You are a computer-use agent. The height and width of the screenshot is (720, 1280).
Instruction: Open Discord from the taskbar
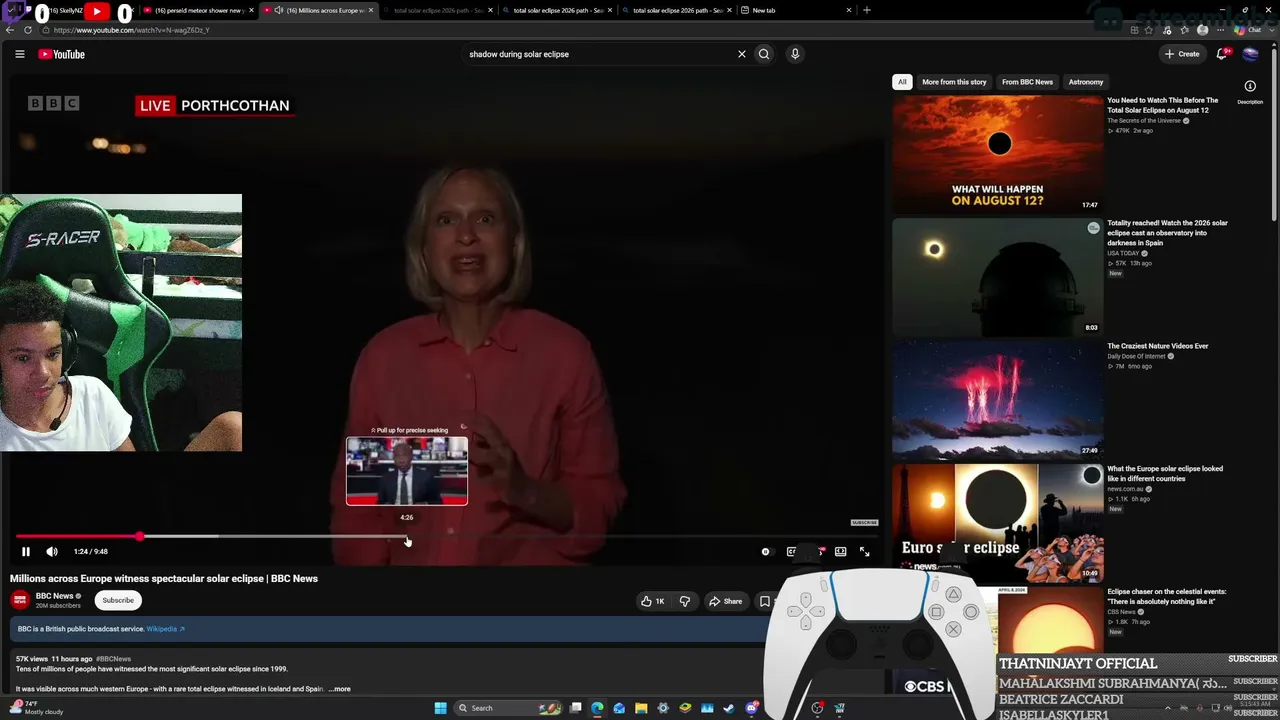point(751,708)
